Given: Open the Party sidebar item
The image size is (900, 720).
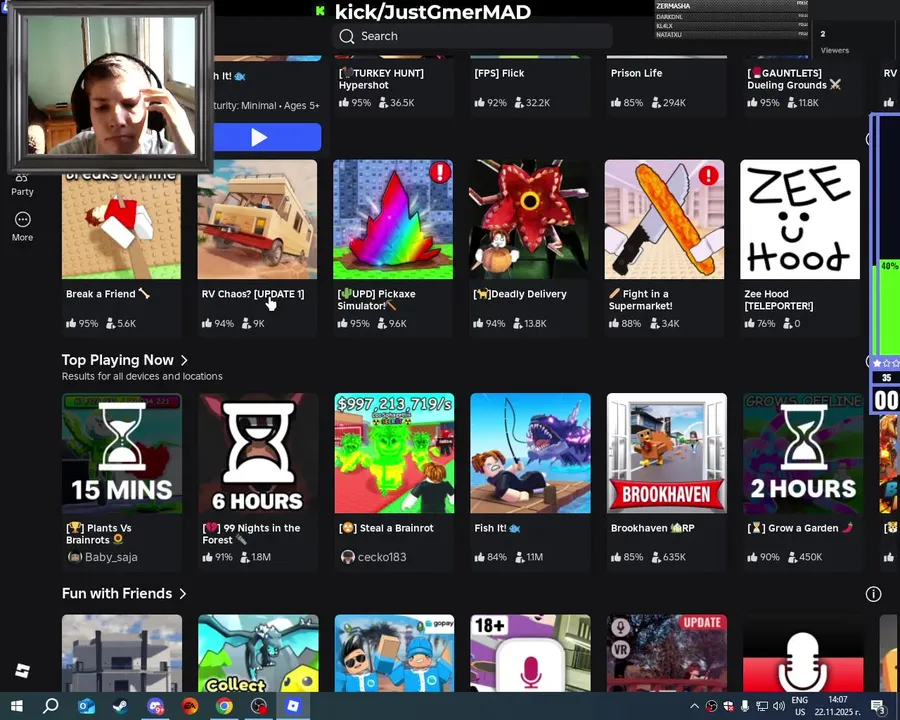Looking at the screenshot, I should coord(22,185).
